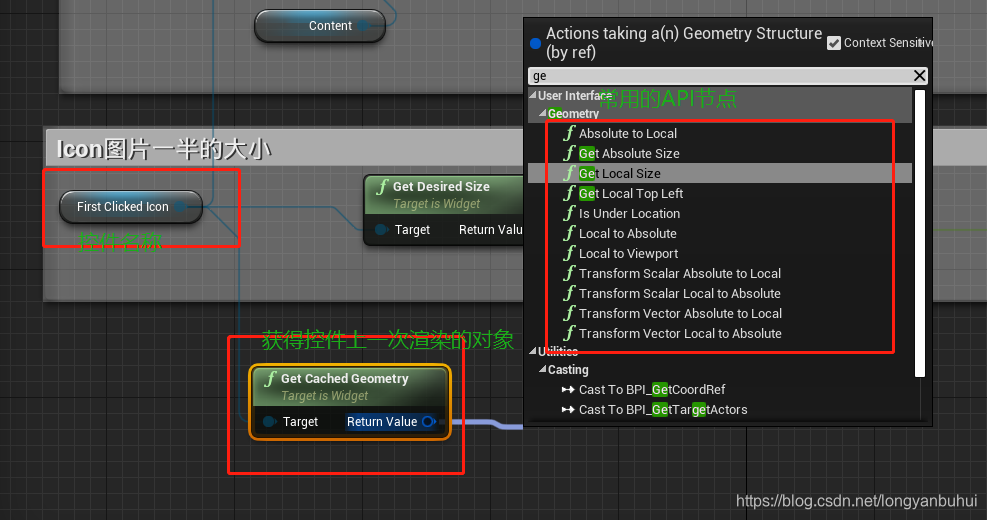Click Target input pin of Get Cached Geometry

point(269,421)
